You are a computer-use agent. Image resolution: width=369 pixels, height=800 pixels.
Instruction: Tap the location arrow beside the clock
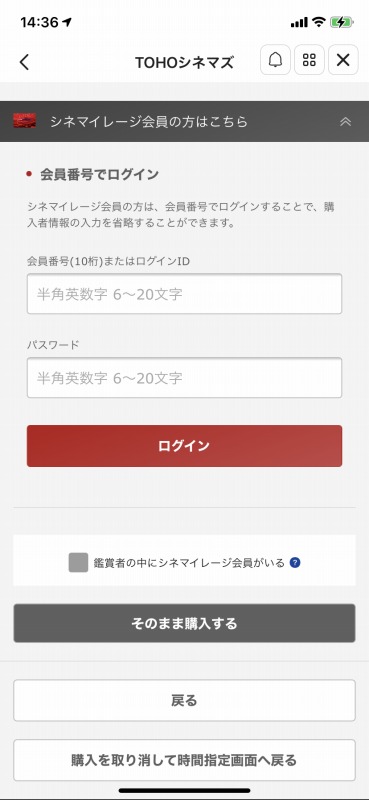[67, 22]
